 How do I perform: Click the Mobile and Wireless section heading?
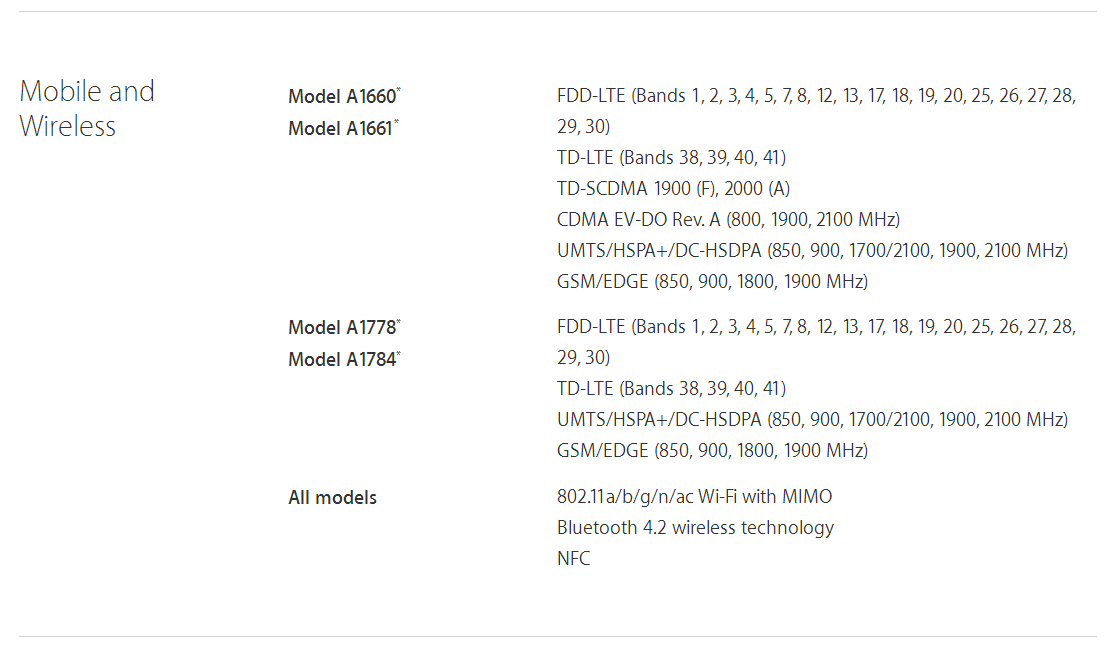coord(87,108)
